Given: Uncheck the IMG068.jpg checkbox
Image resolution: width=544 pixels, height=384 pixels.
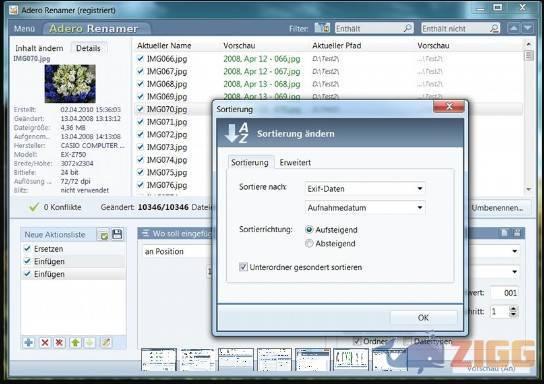Looking at the screenshot, I should [140, 84].
